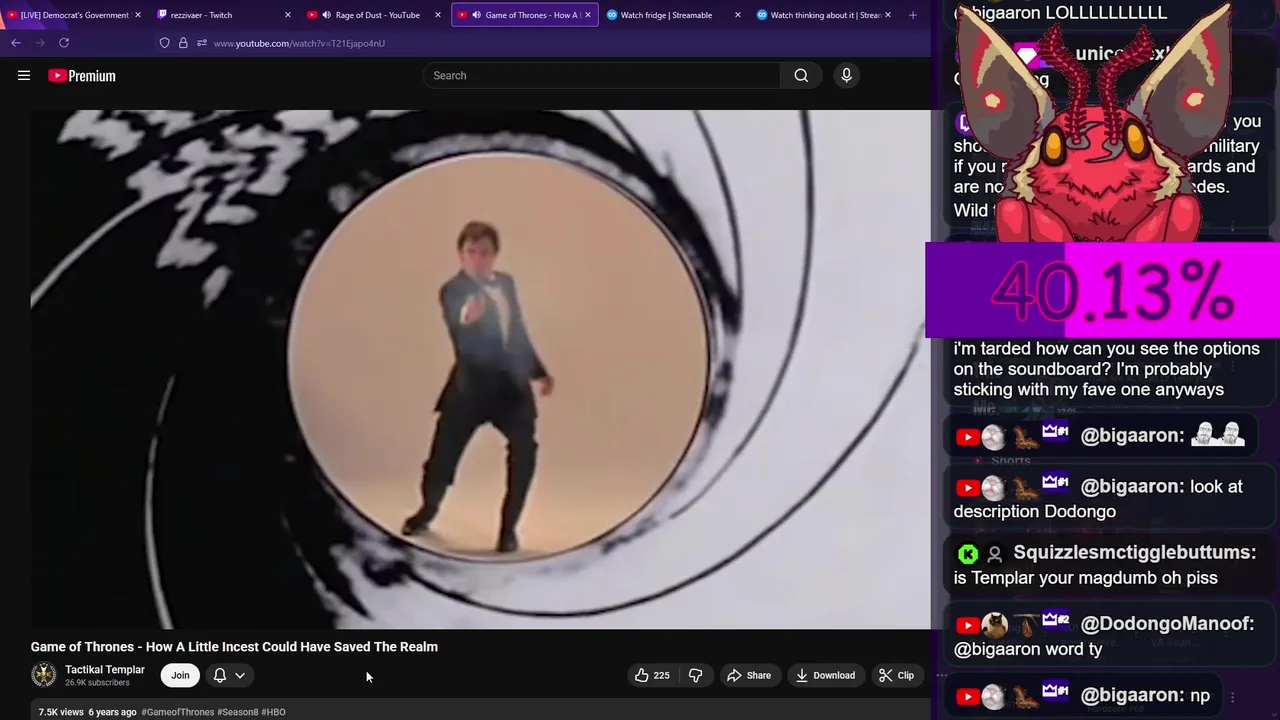Start voice search with microphone icon
The height and width of the screenshot is (720, 1280).
[846, 75]
